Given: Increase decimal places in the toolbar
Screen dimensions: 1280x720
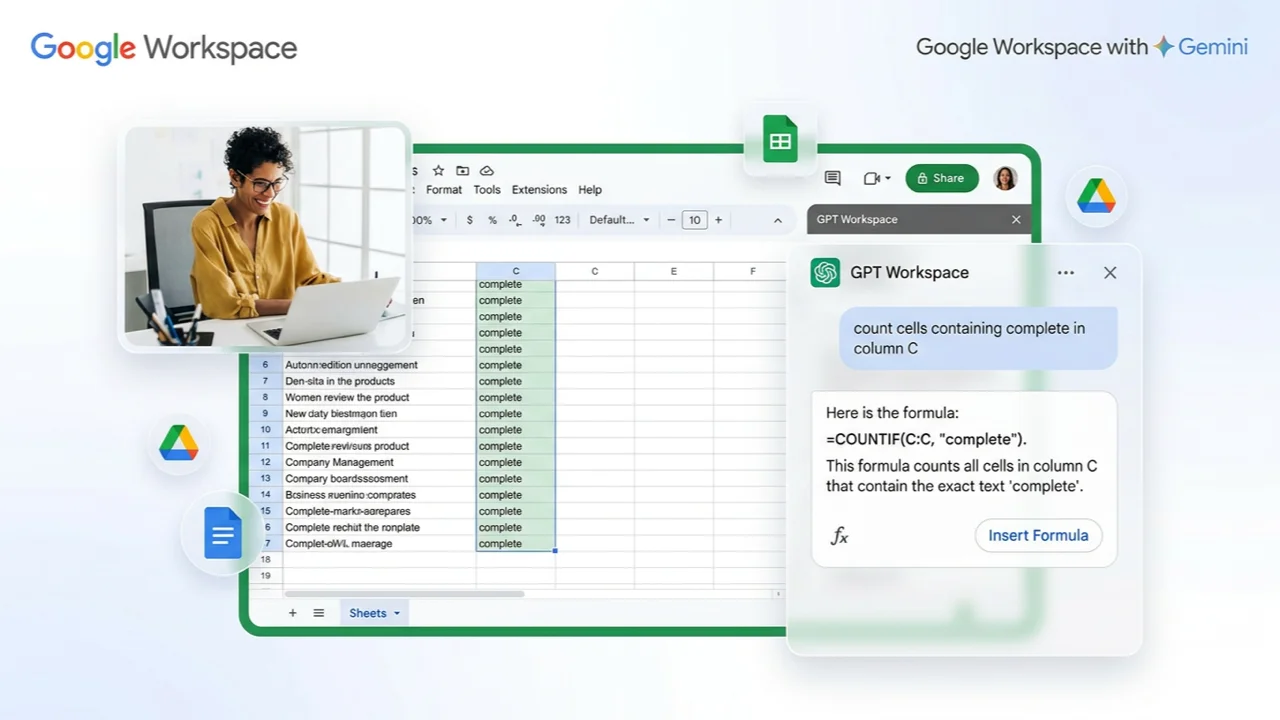Looking at the screenshot, I should tap(539, 220).
